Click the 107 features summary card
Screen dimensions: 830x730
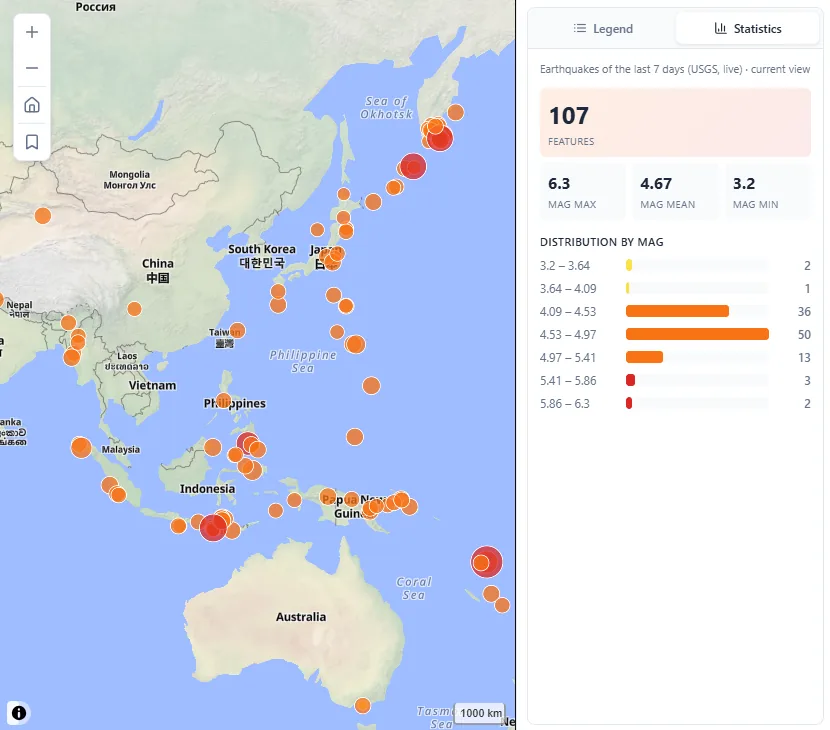675,122
